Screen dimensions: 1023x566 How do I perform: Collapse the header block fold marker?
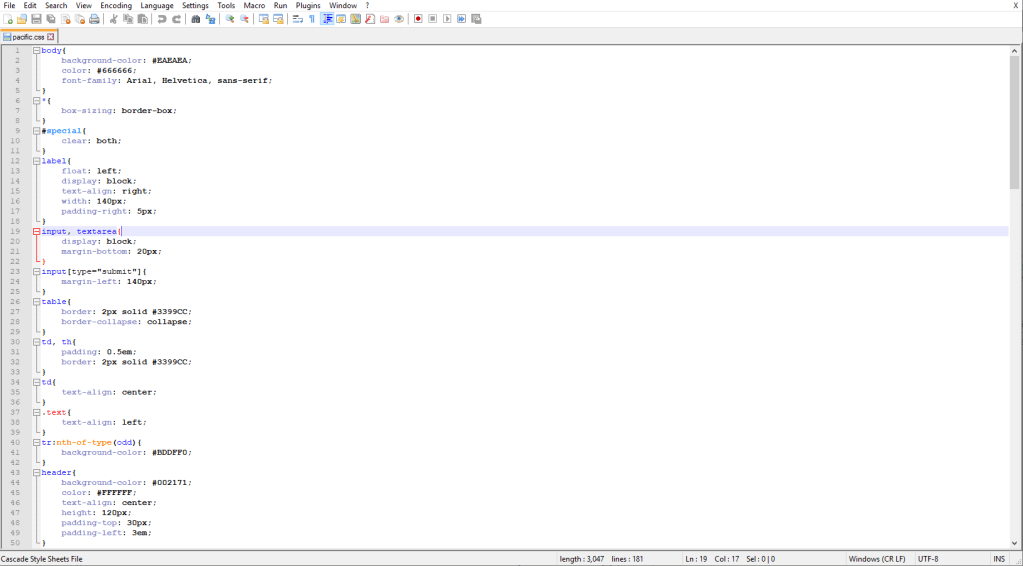coord(37,472)
